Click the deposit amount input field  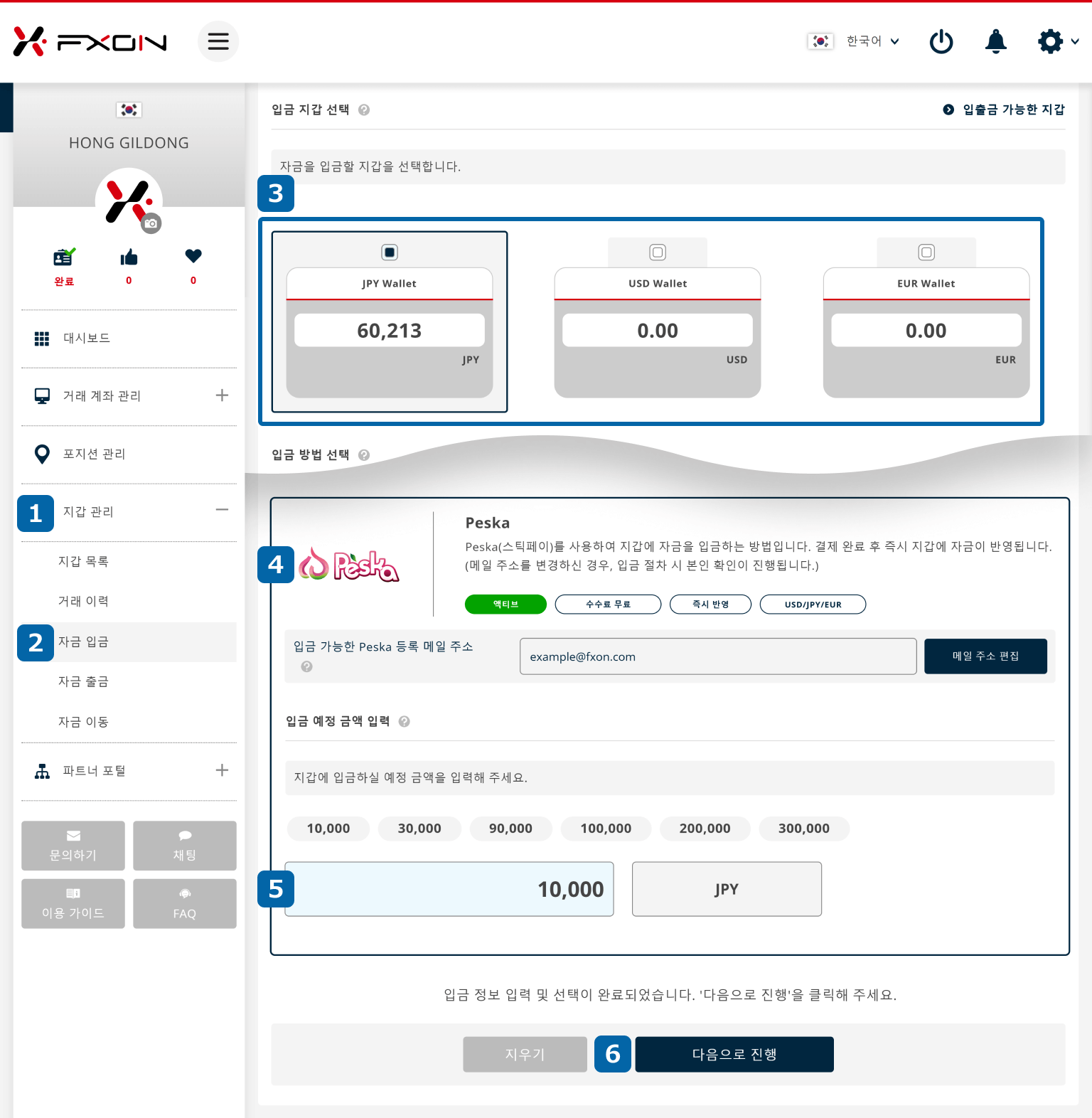point(449,889)
